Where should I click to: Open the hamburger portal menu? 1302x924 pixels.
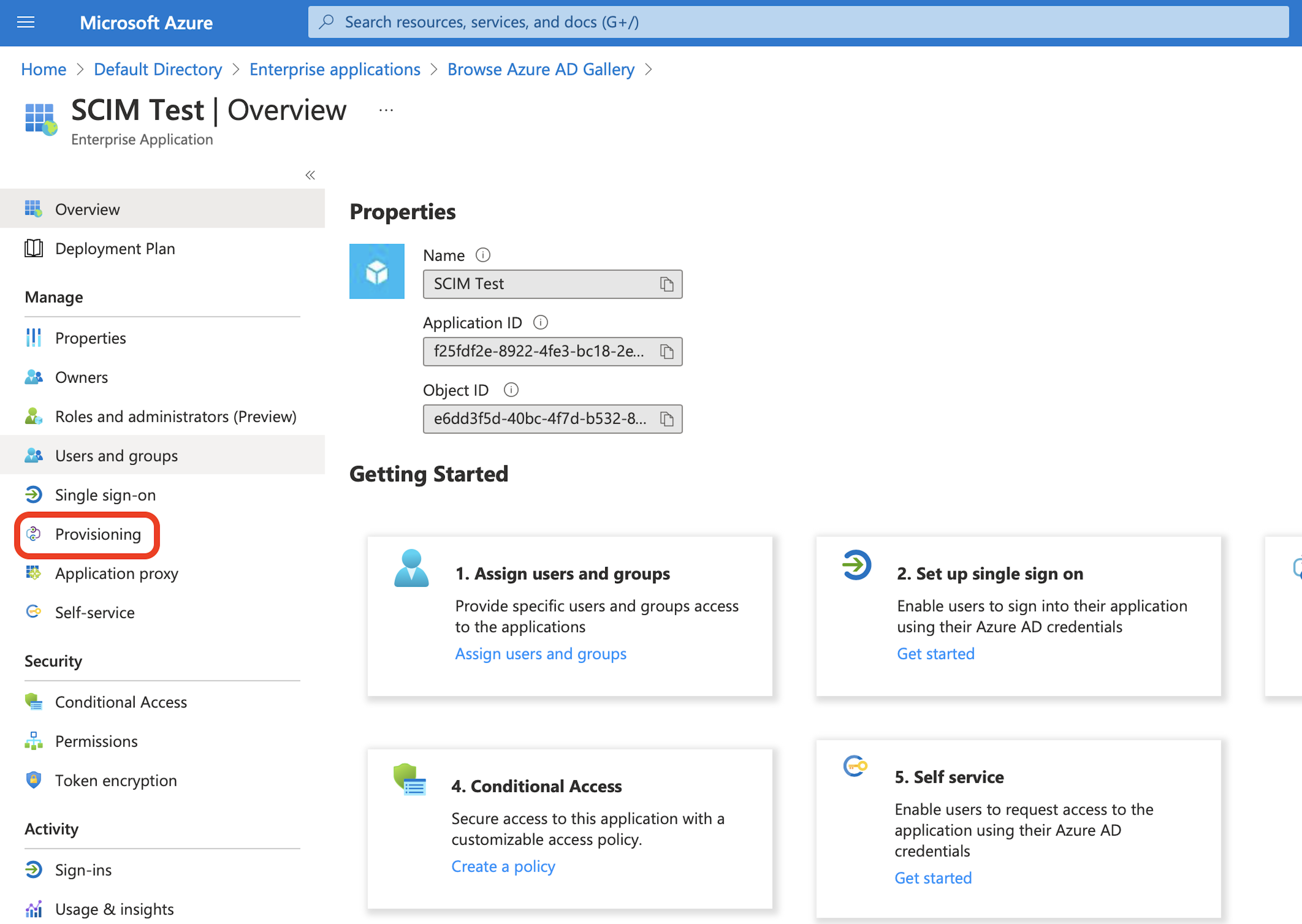click(26, 22)
